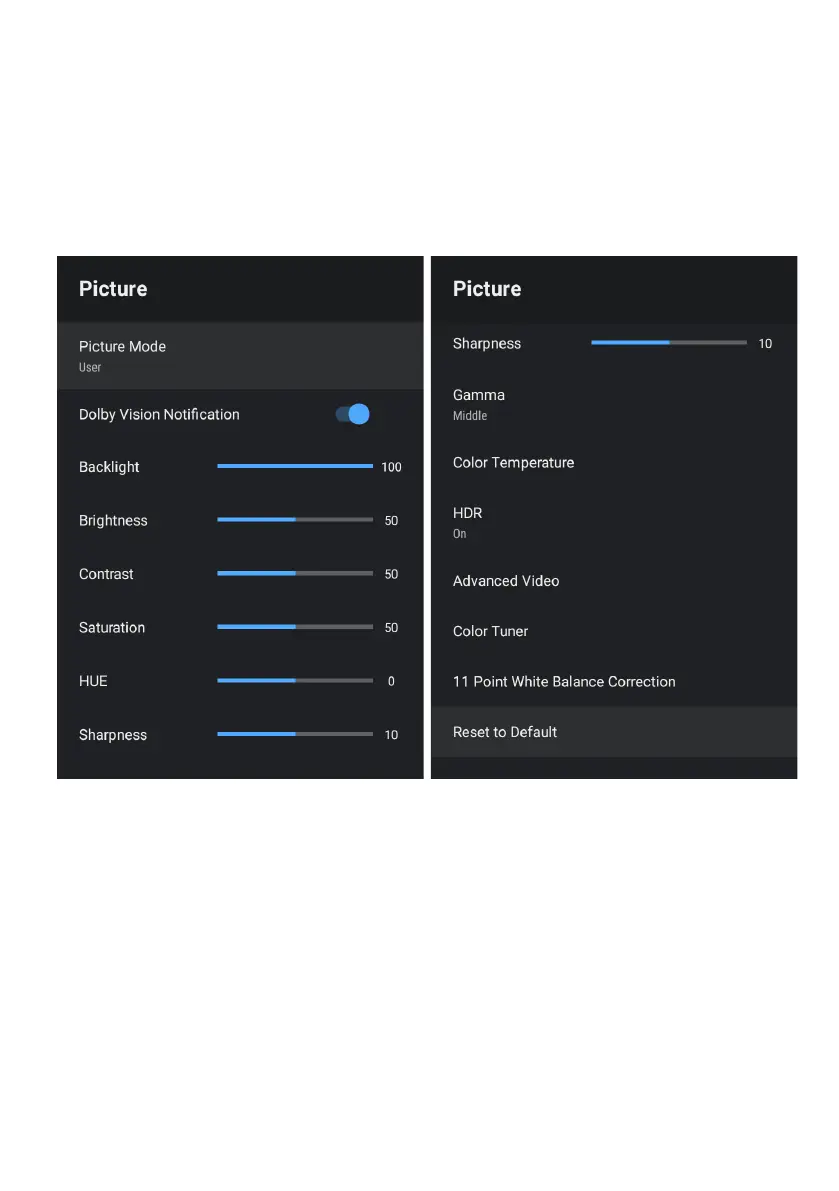Open Advanced Video settings
This screenshot has width=839, height=1191.
tap(613, 580)
